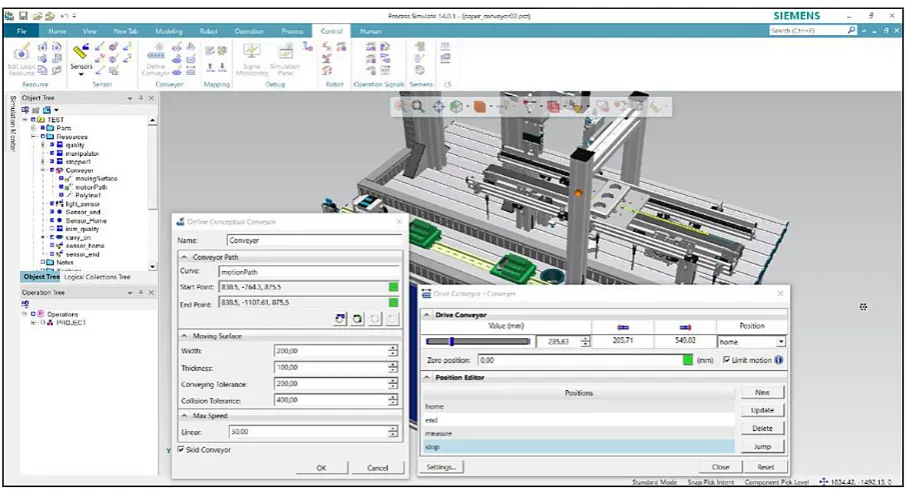Viewport: 909px width, 490px height.
Task: Click the info icon beside Limit motion
Action: (x=779, y=360)
